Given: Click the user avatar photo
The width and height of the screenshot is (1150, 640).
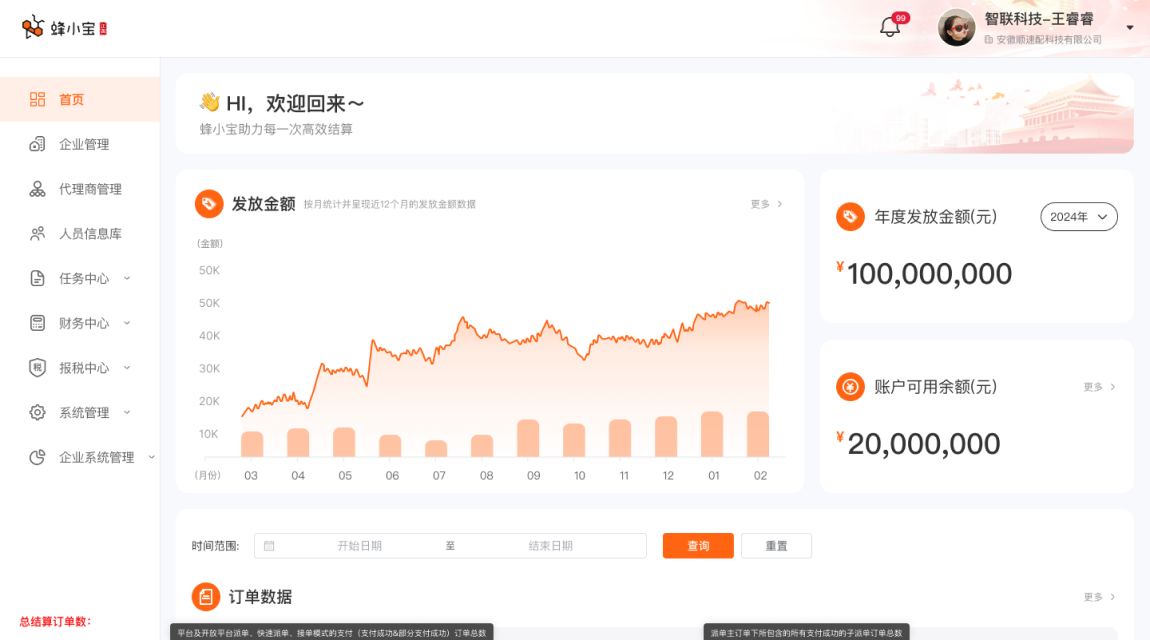Looking at the screenshot, I should tap(956, 27).
